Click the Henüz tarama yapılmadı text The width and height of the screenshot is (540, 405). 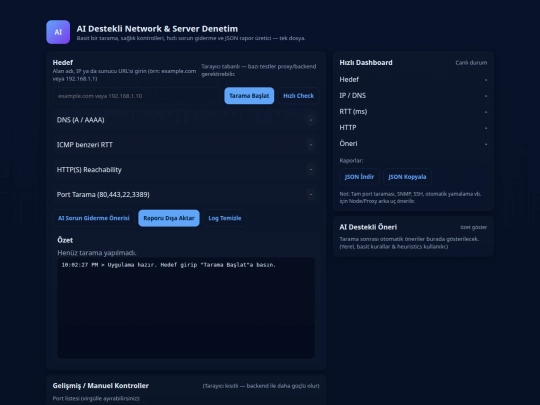(x=97, y=253)
